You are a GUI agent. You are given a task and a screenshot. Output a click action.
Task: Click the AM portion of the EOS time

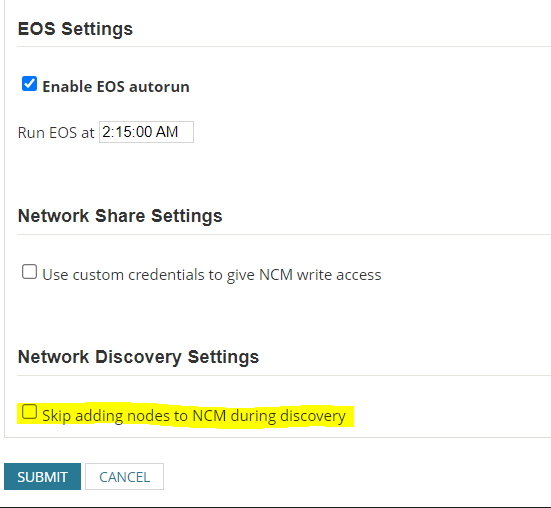pos(167,132)
